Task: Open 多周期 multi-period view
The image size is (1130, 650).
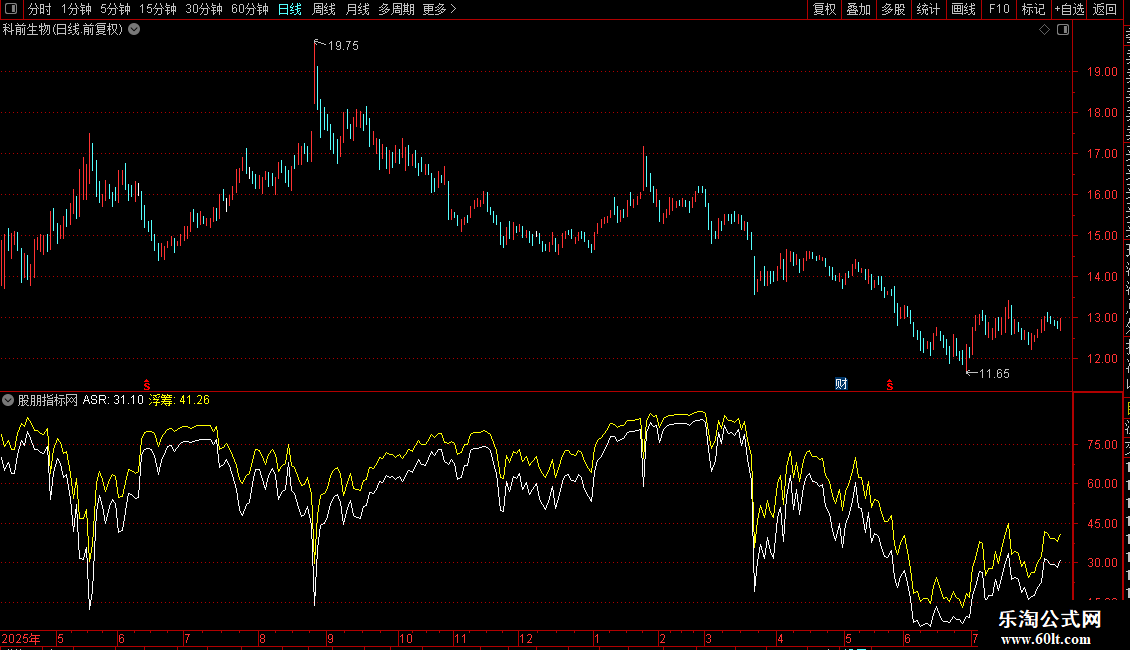Action: pyautogui.click(x=396, y=9)
